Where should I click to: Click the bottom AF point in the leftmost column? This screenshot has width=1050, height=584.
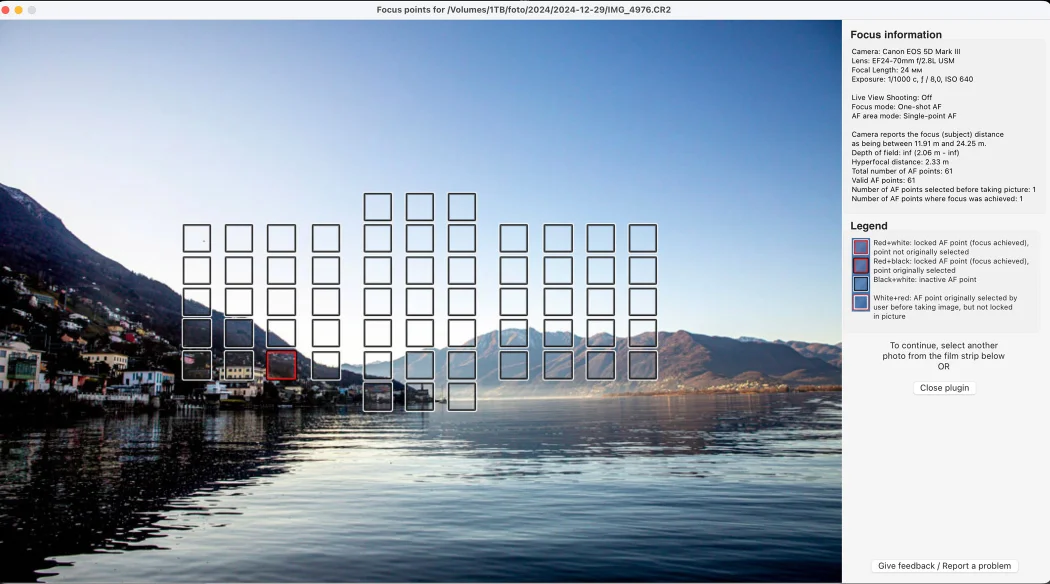pyautogui.click(x=197, y=365)
